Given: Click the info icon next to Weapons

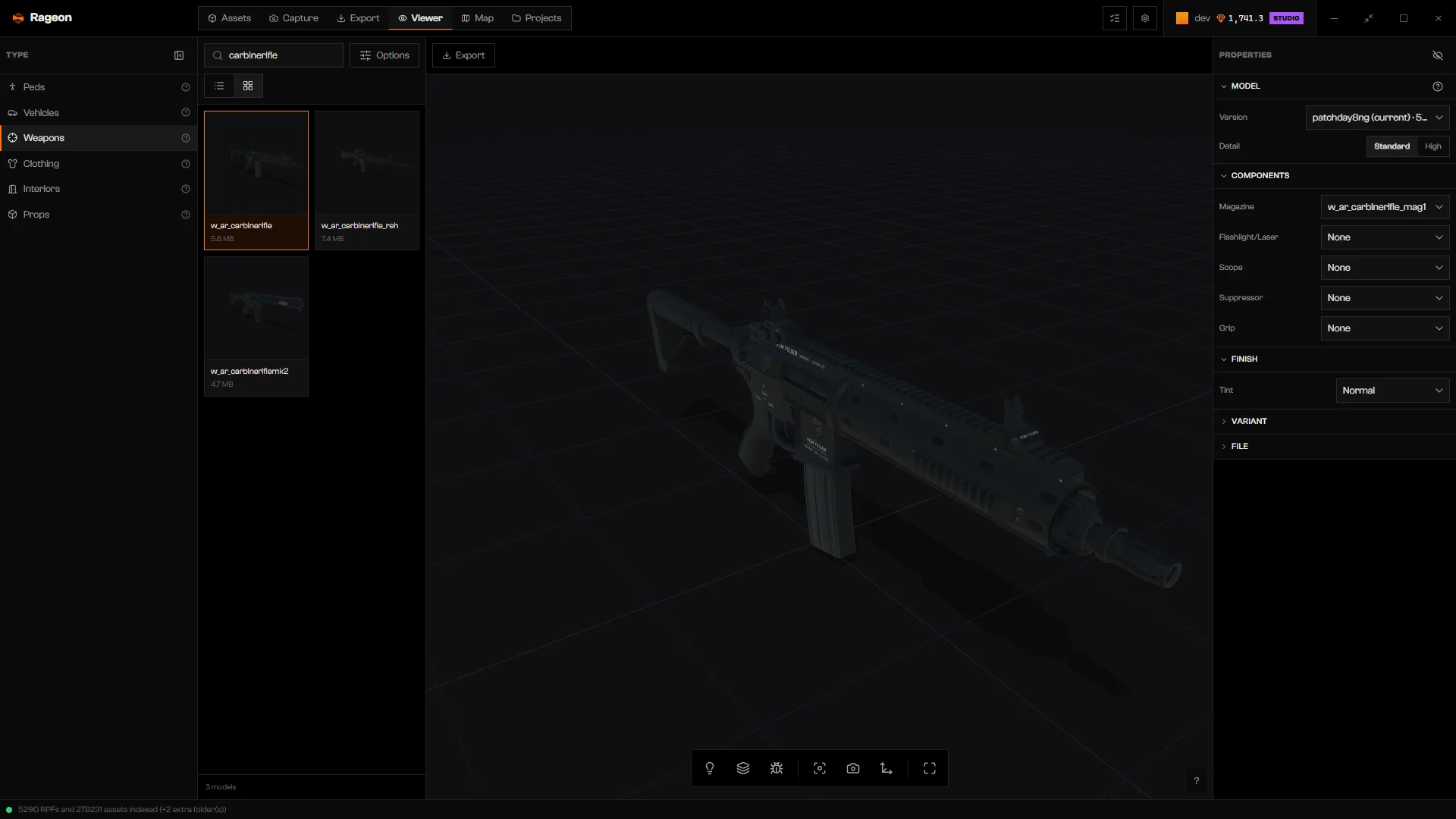Looking at the screenshot, I should point(186,138).
